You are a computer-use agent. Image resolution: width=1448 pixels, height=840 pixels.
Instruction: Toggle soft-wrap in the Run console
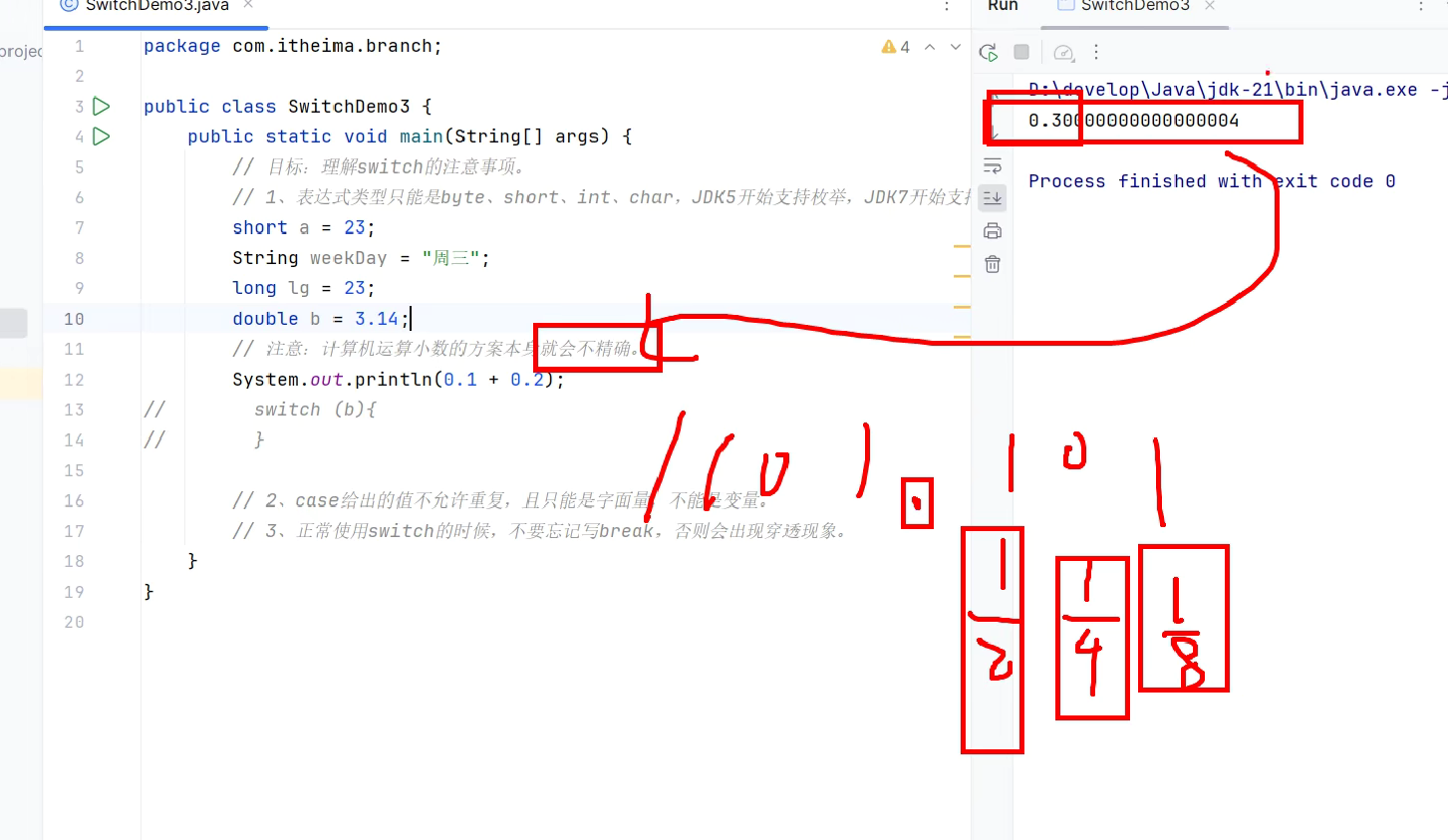[993, 165]
